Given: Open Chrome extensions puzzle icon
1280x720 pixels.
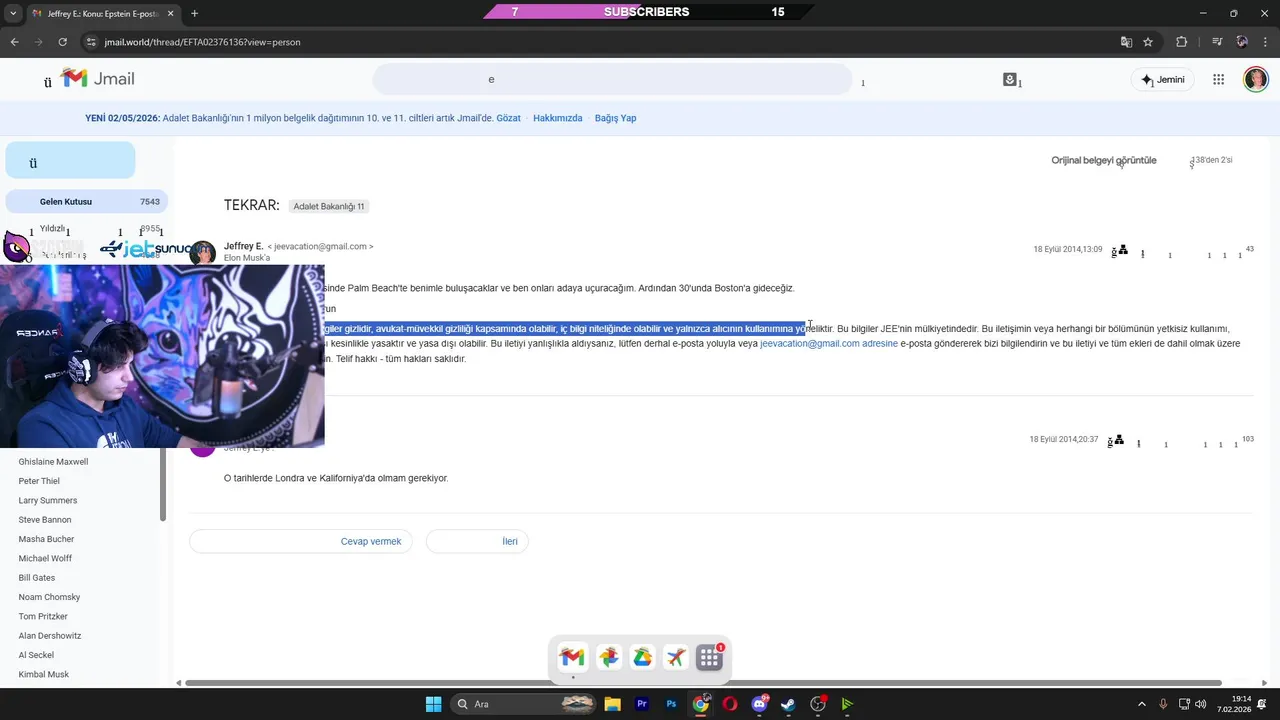Looking at the screenshot, I should (1181, 42).
